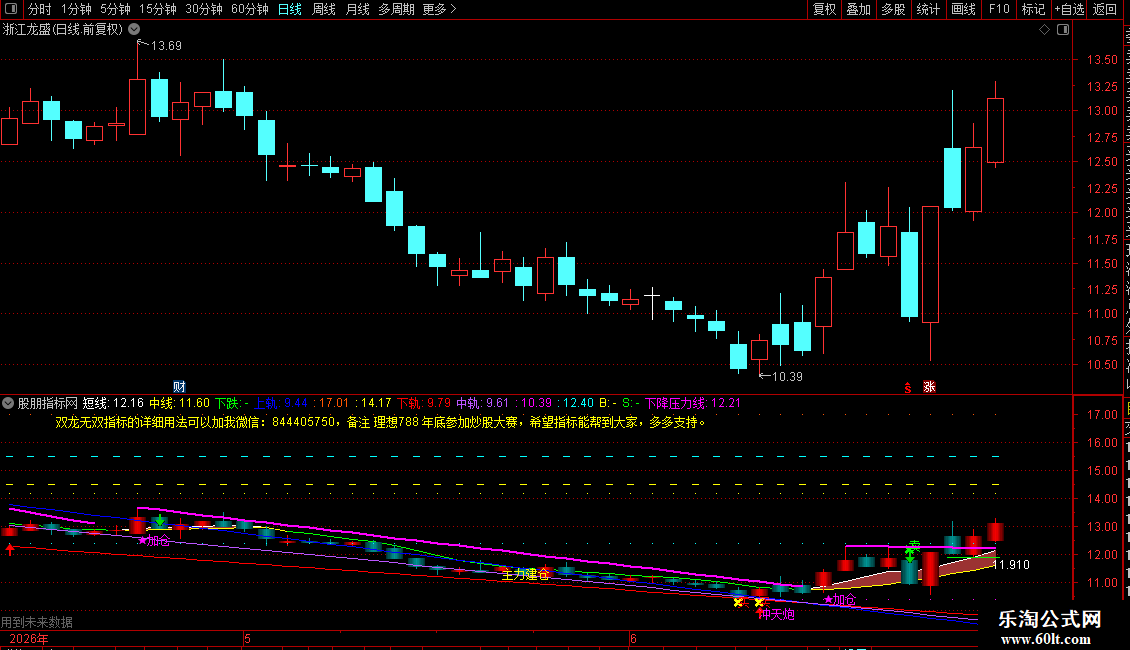Click the 2026年 timeline label

click(29, 638)
